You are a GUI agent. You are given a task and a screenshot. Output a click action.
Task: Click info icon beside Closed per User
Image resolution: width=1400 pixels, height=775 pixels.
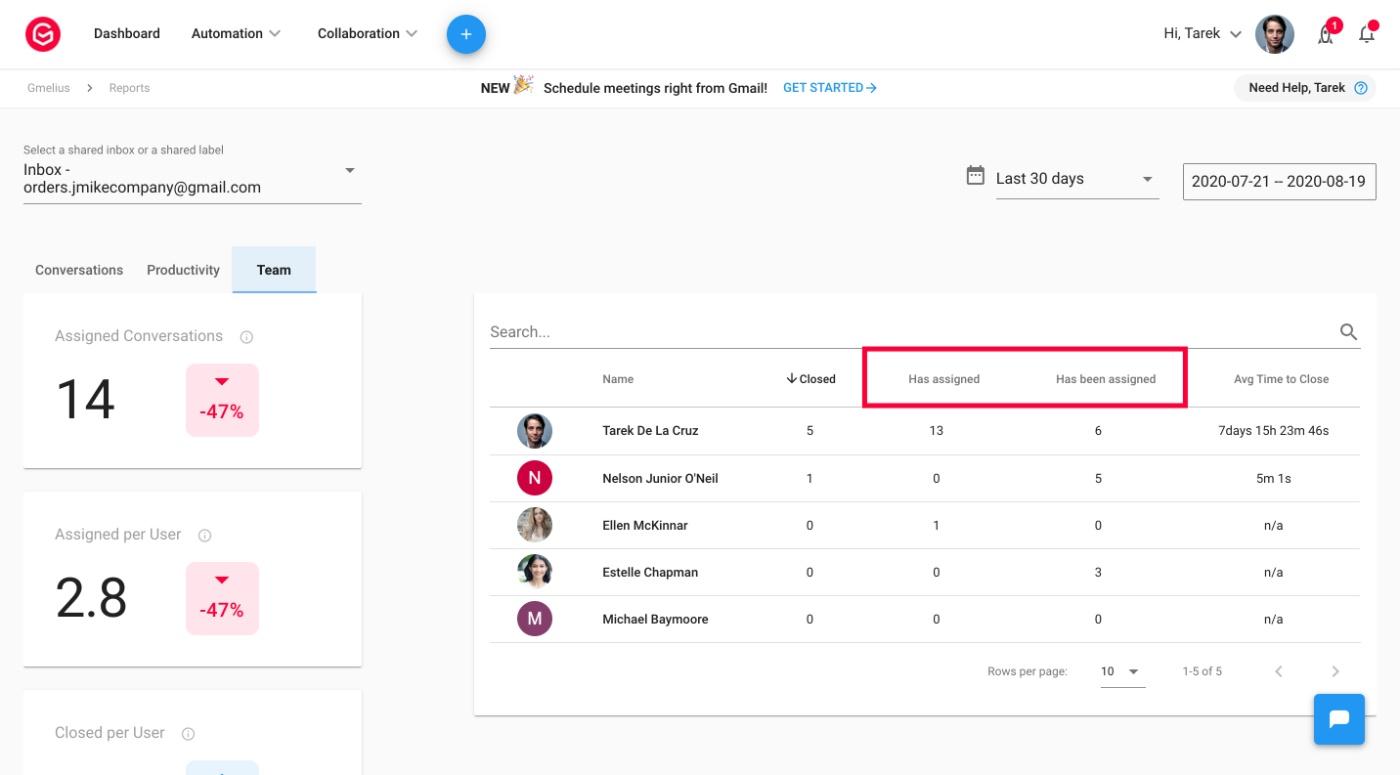coord(188,734)
